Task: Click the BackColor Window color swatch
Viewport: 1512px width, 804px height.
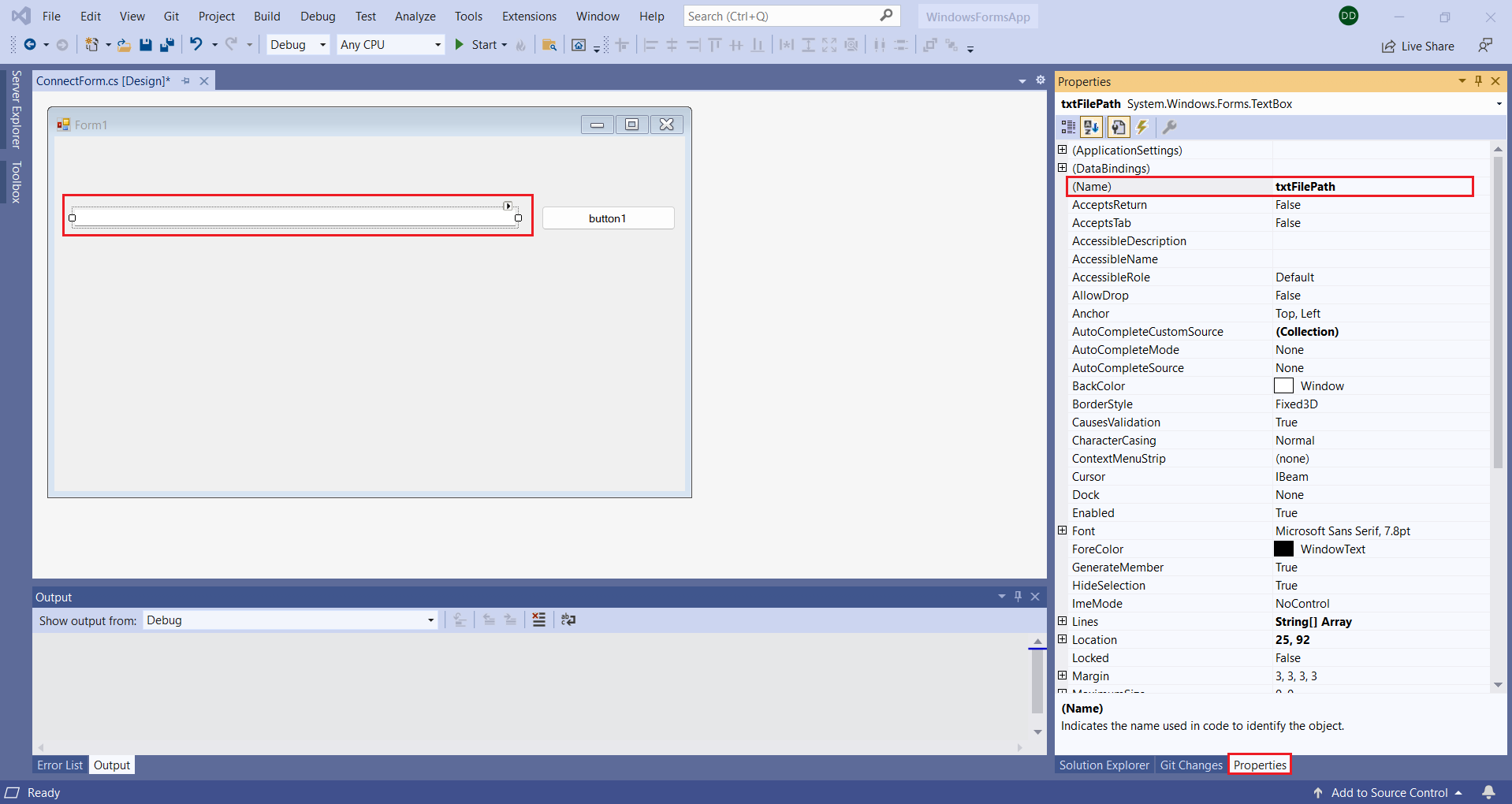Action: [x=1283, y=386]
